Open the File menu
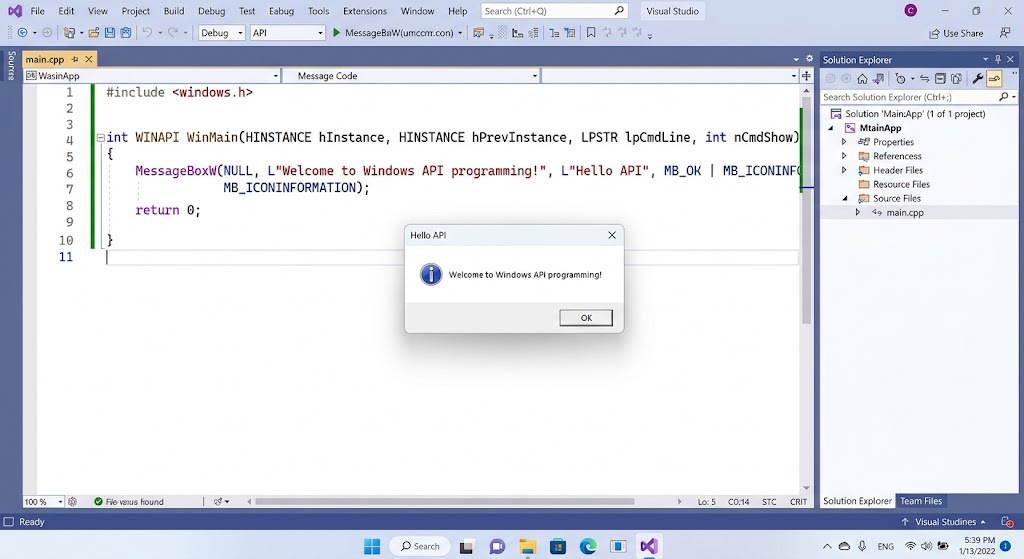This screenshot has height=559, width=1024. (38, 11)
